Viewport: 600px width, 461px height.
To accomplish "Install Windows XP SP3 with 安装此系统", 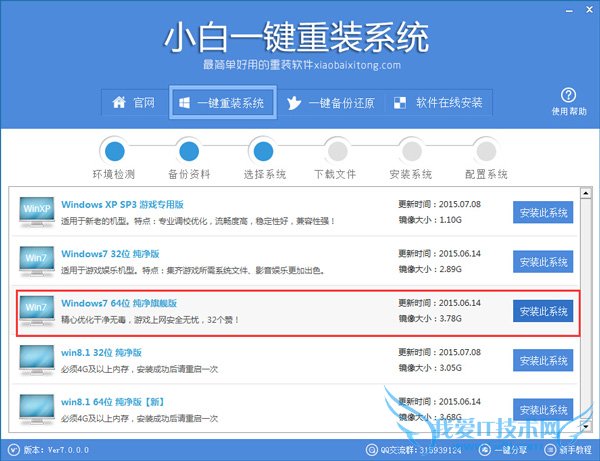I will pos(543,212).
